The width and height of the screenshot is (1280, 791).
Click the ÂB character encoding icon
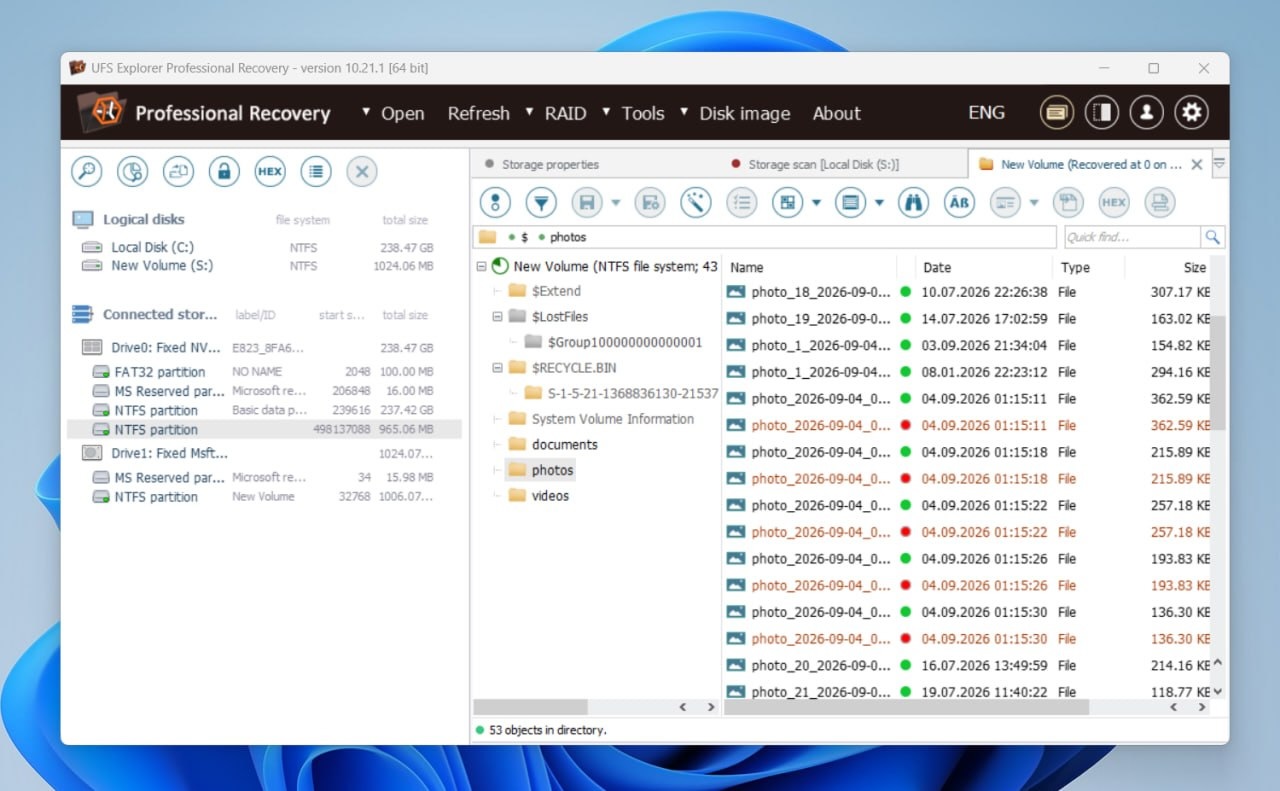[x=959, y=203]
